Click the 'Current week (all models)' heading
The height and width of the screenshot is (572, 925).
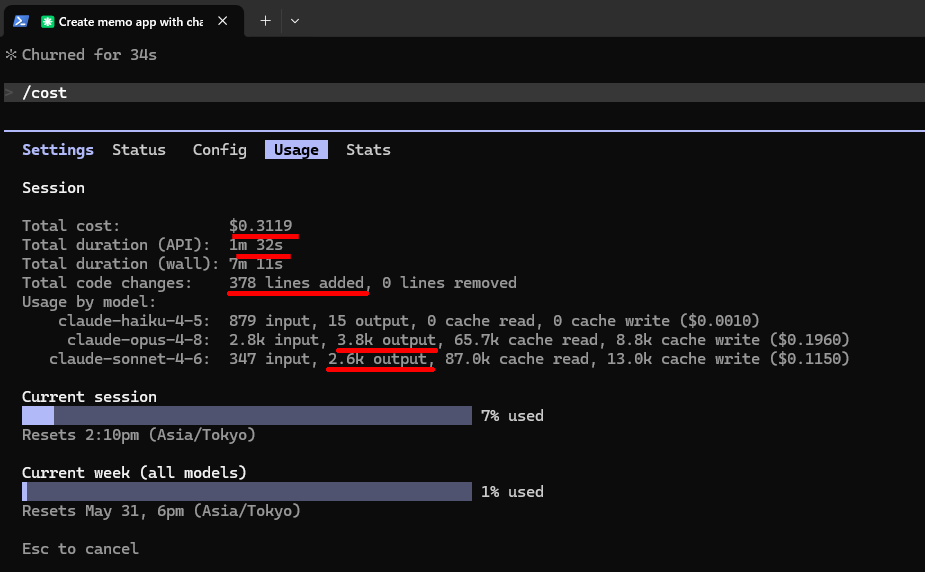[x=134, y=472]
